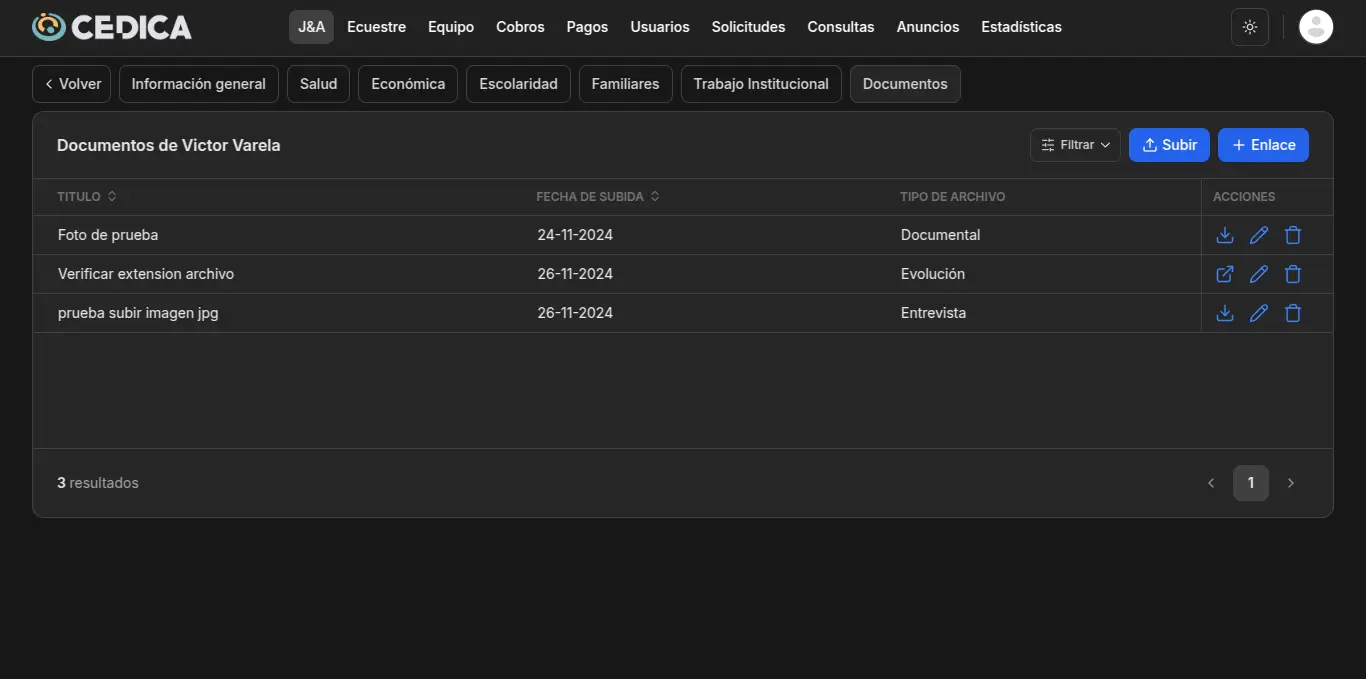Click the CEDICA logo

point(111,27)
